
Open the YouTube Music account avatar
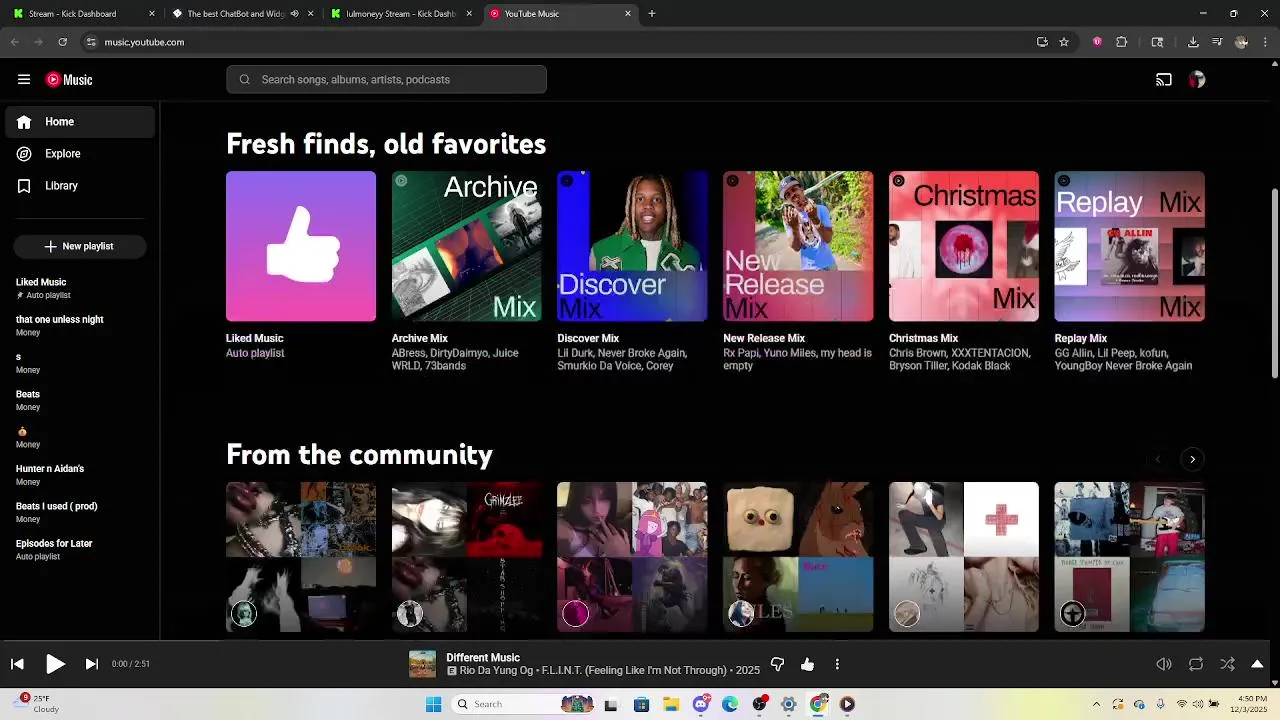tap(1197, 80)
